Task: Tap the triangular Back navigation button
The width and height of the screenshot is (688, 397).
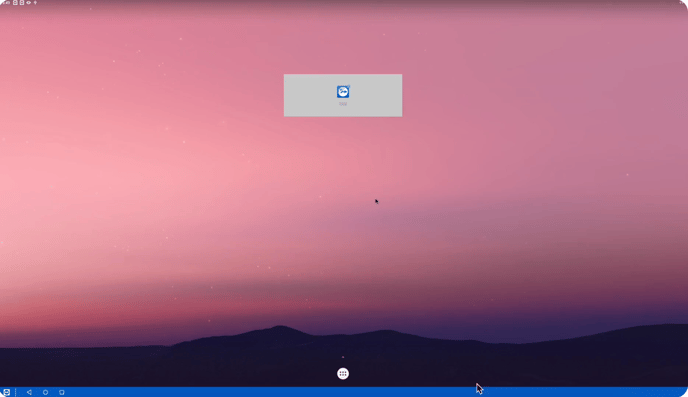Action: point(29,392)
